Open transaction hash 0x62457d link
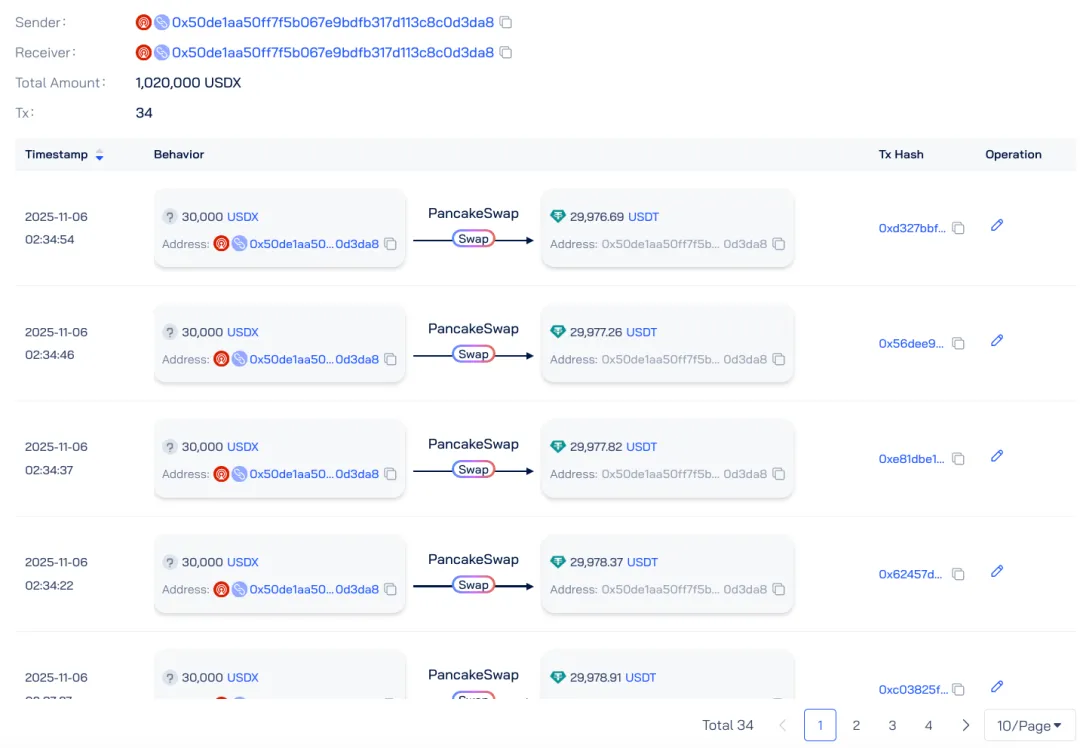 tap(910, 574)
